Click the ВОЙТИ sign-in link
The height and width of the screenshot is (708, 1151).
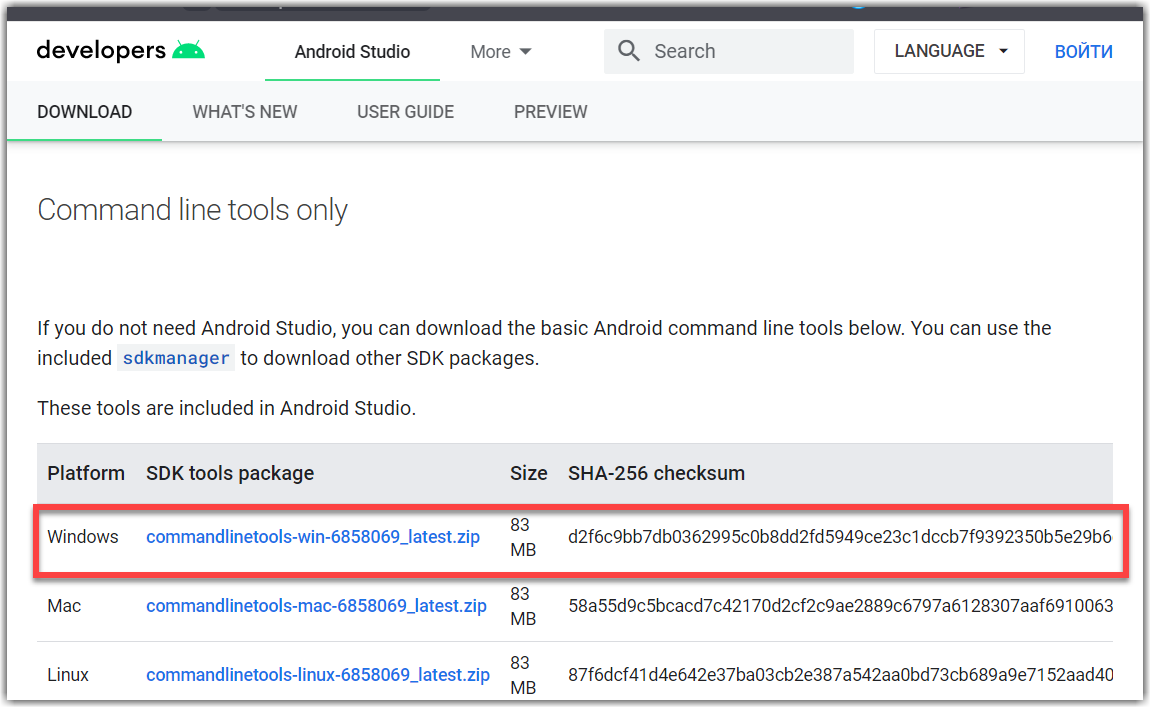pos(1083,50)
